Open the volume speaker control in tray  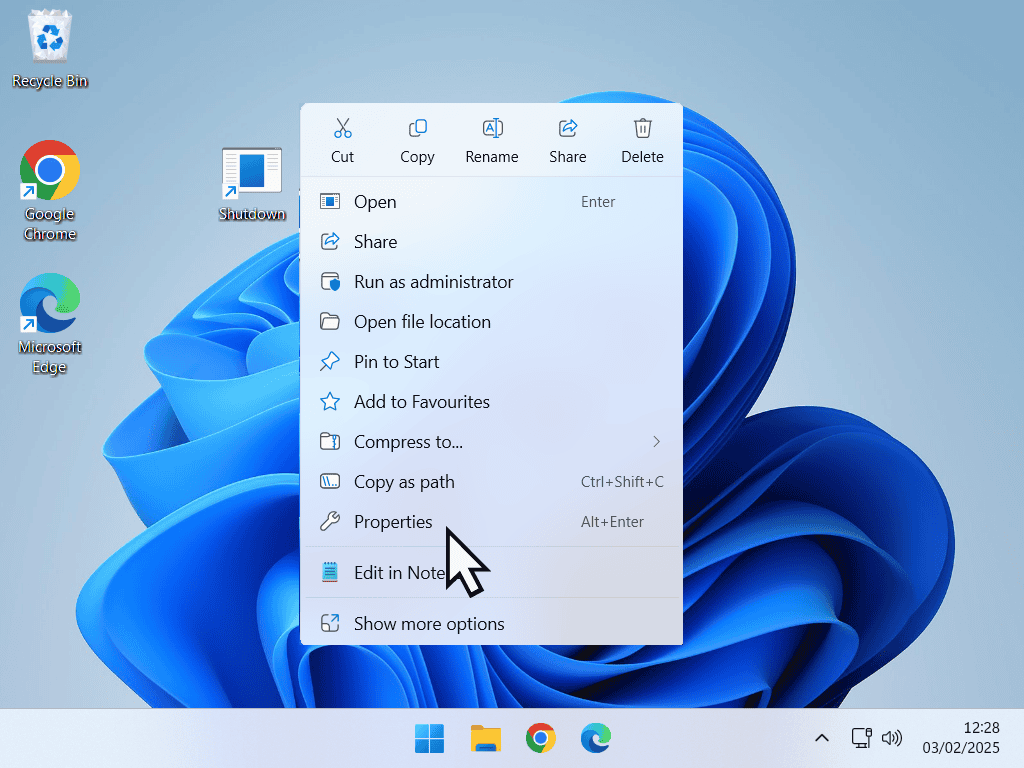891,739
